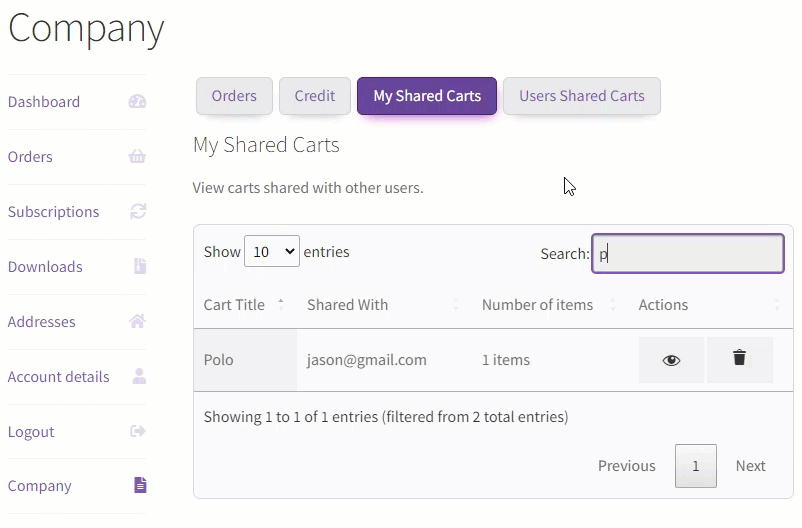Open Dashboard link in sidebar
This screenshot has height=528, width=802.
[44, 102]
